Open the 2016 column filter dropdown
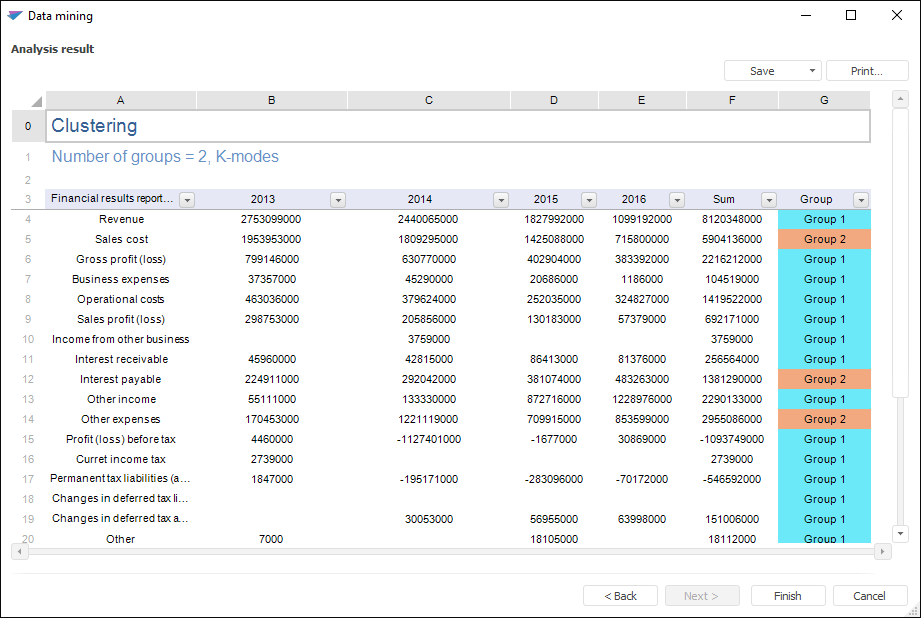The height and width of the screenshot is (618, 921). (677, 200)
